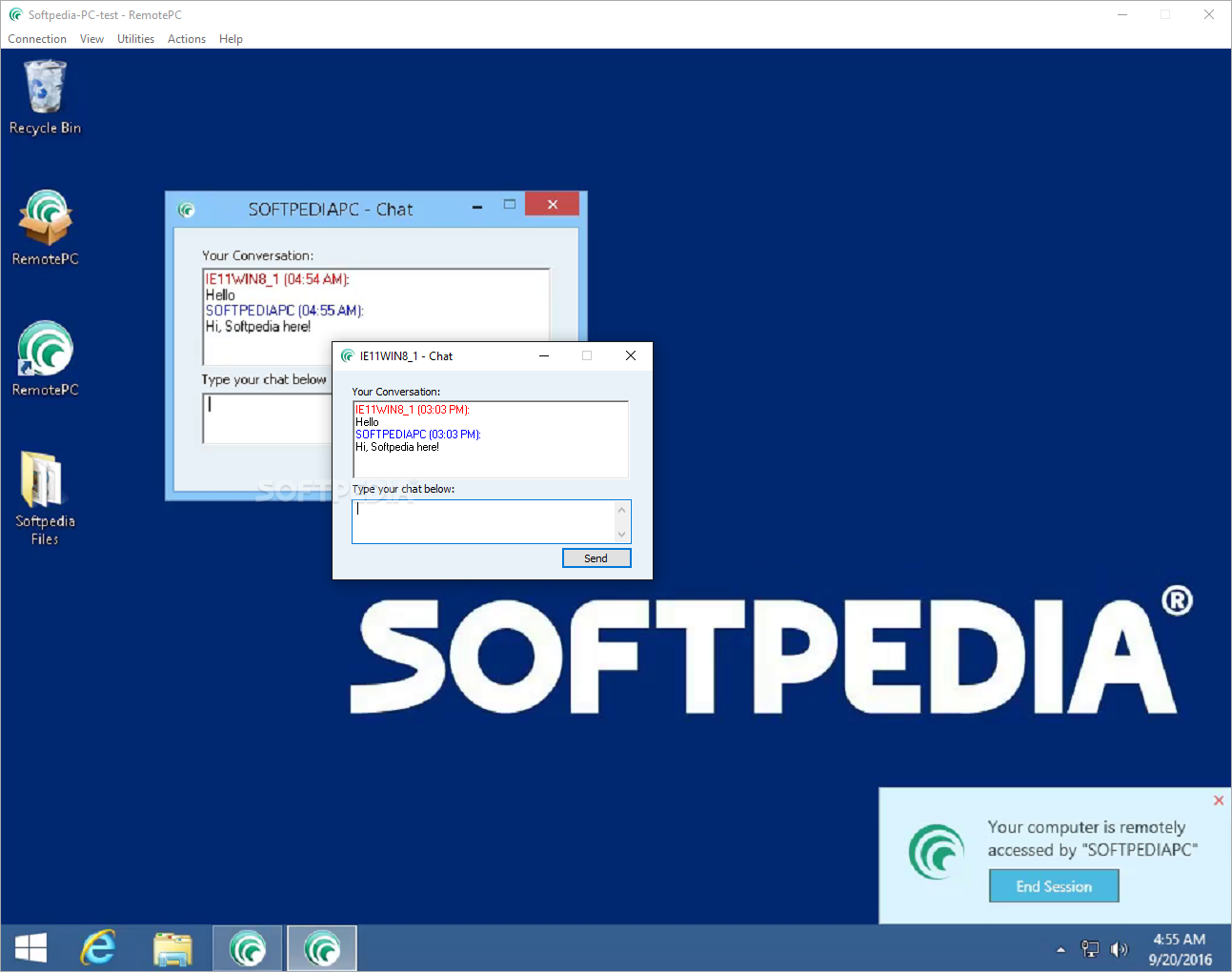This screenshot has height=972, width=1232.
Task: Minimize the RemotePC viewer window
Action: click(x=1122, y=14)
